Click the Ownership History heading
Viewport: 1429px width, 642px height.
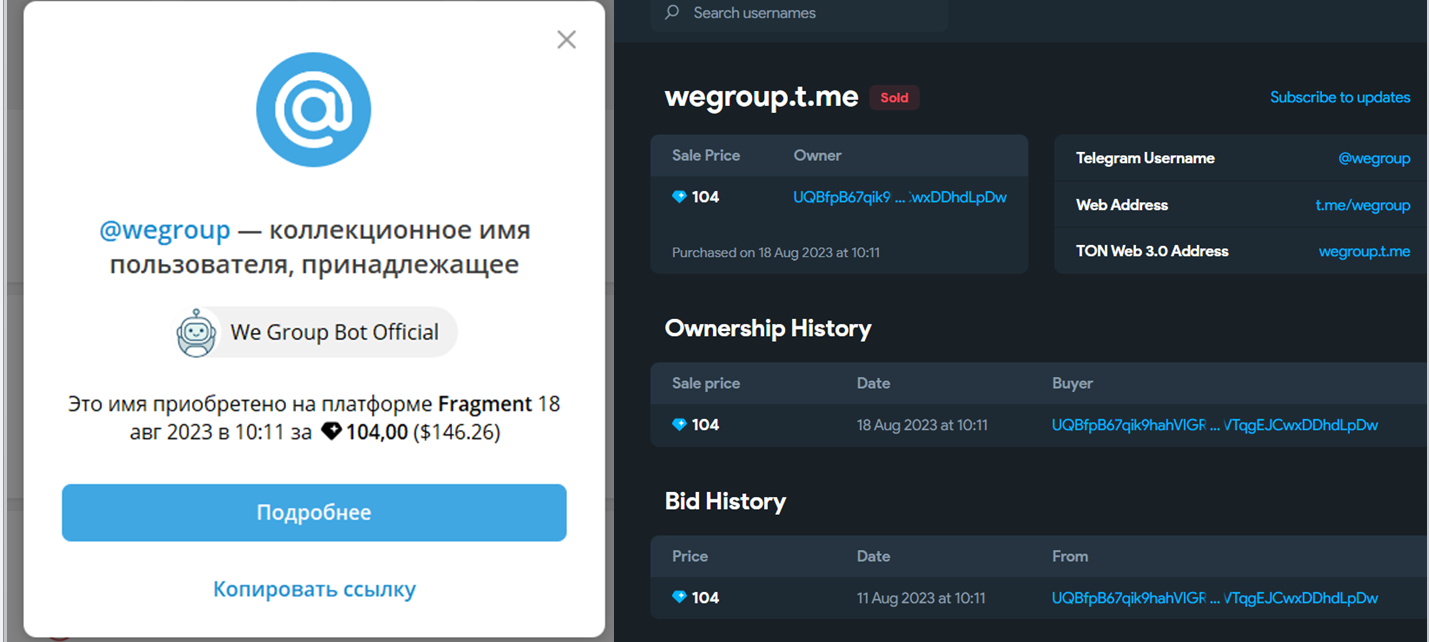click(768, 328)
